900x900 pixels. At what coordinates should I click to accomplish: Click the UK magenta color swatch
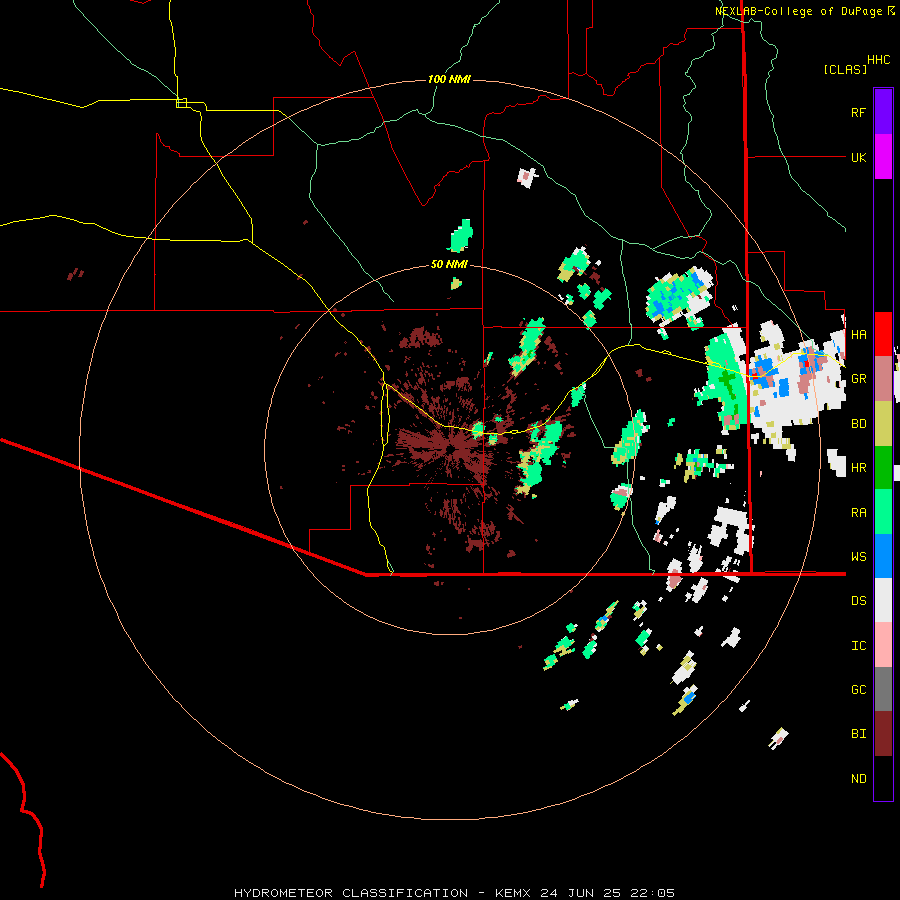[883, 157]
